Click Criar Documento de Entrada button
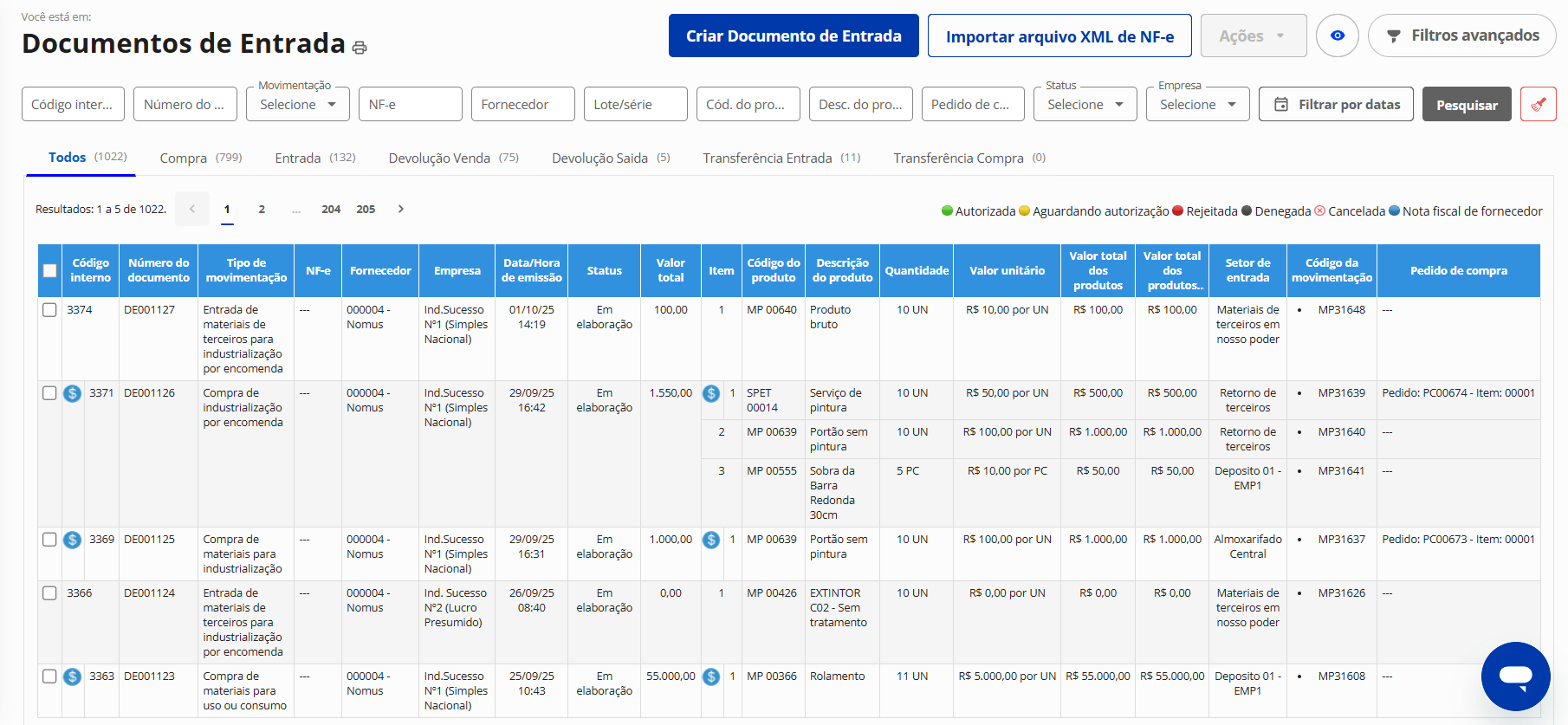The height and width of the screenshot is (725, 1568). [793, 36]
